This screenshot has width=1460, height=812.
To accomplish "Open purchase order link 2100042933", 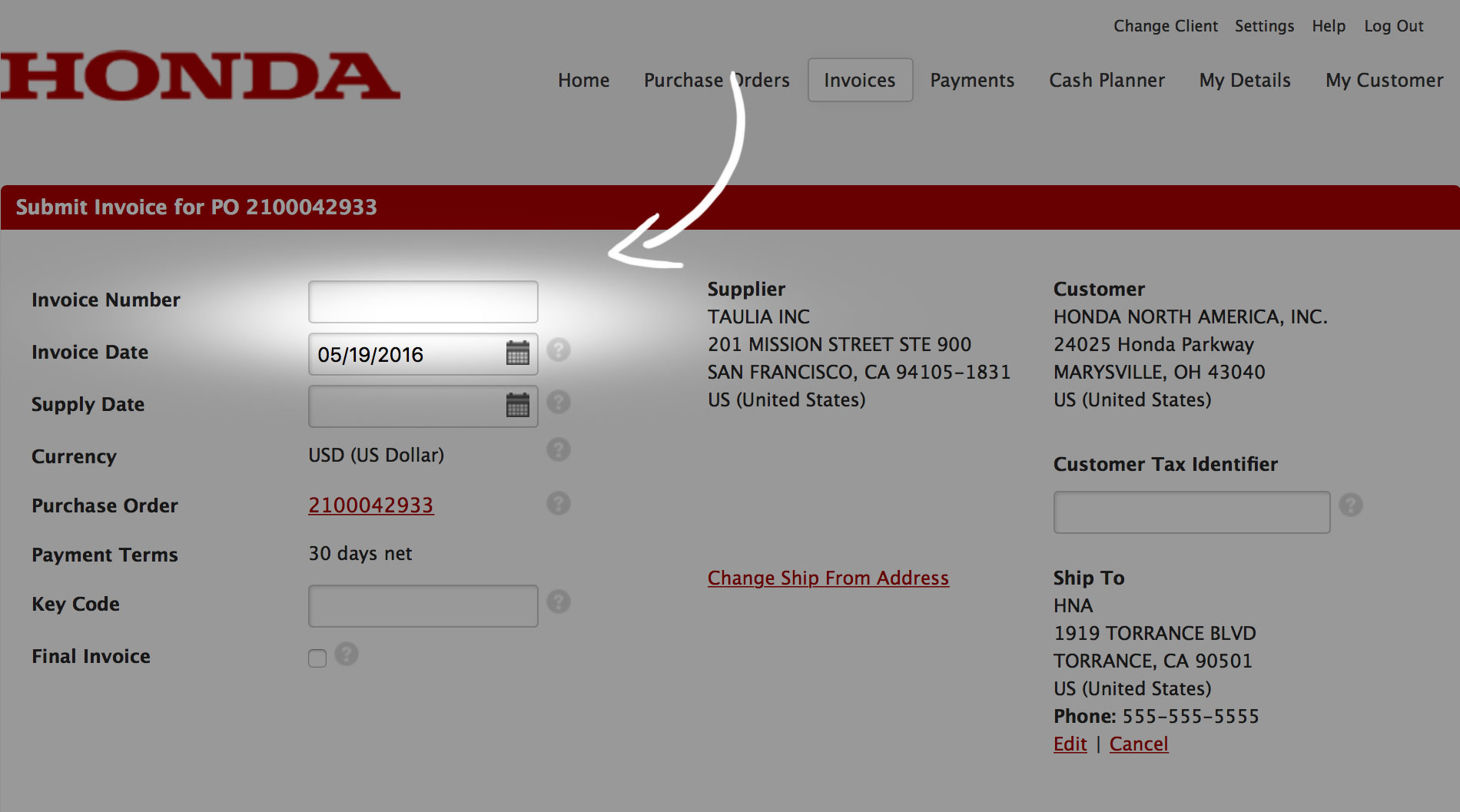I will point(371,505).
